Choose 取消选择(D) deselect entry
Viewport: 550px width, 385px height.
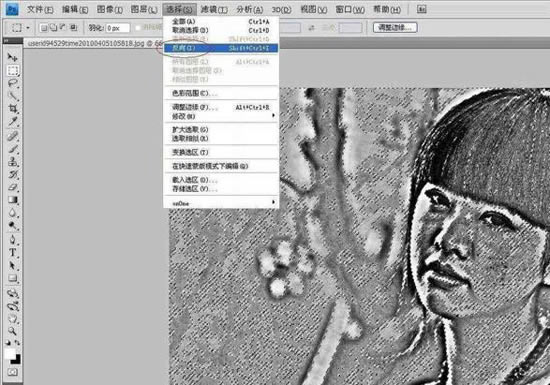pyautogui.click(x=221, y=30)
